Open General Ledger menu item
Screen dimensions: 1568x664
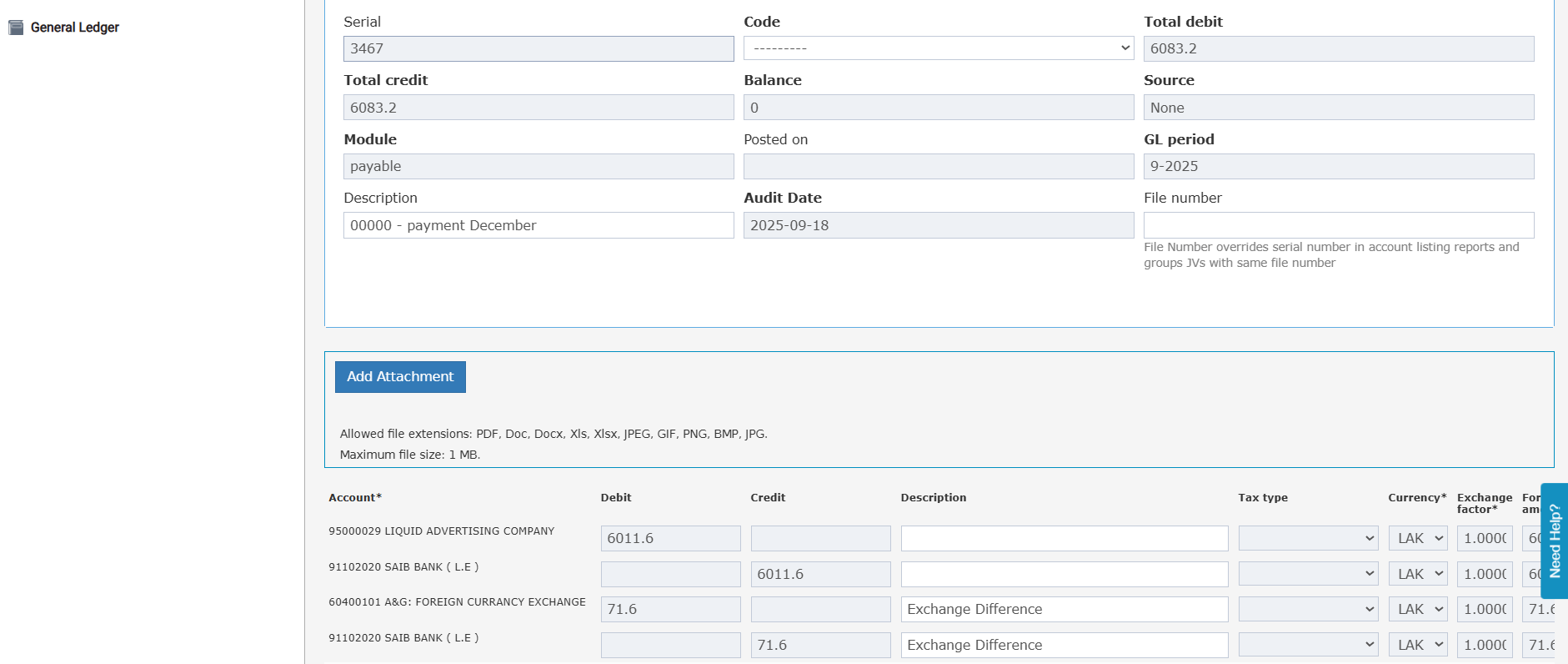74,28
